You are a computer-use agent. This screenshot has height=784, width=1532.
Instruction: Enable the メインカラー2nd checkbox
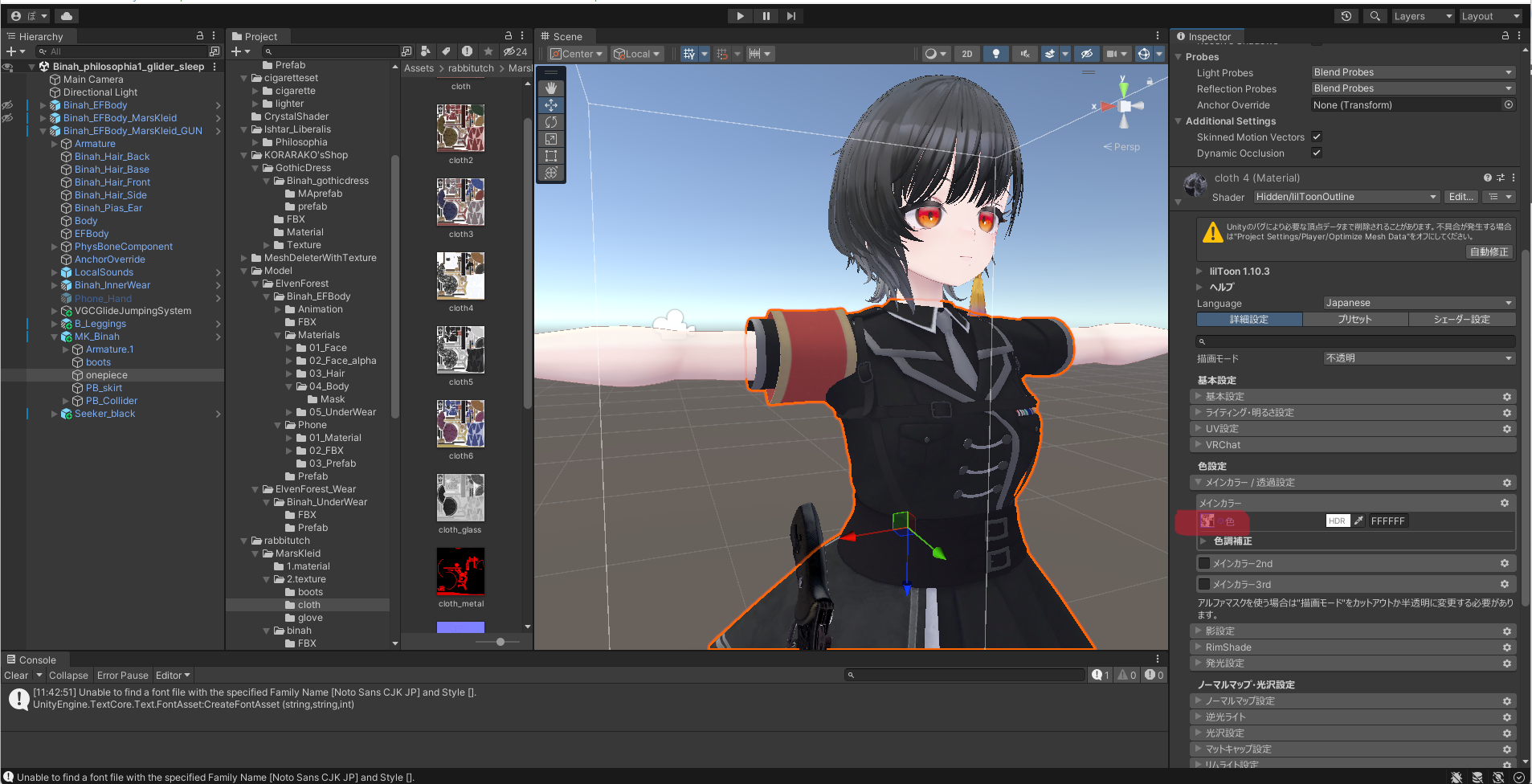[1204, 563]
